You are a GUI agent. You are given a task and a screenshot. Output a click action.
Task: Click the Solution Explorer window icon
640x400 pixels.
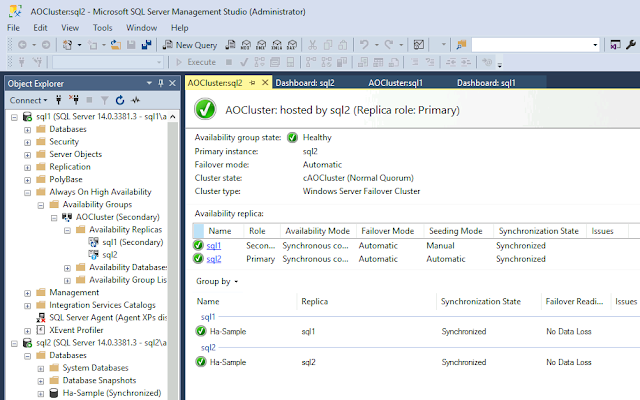click(x=615, y=45)
